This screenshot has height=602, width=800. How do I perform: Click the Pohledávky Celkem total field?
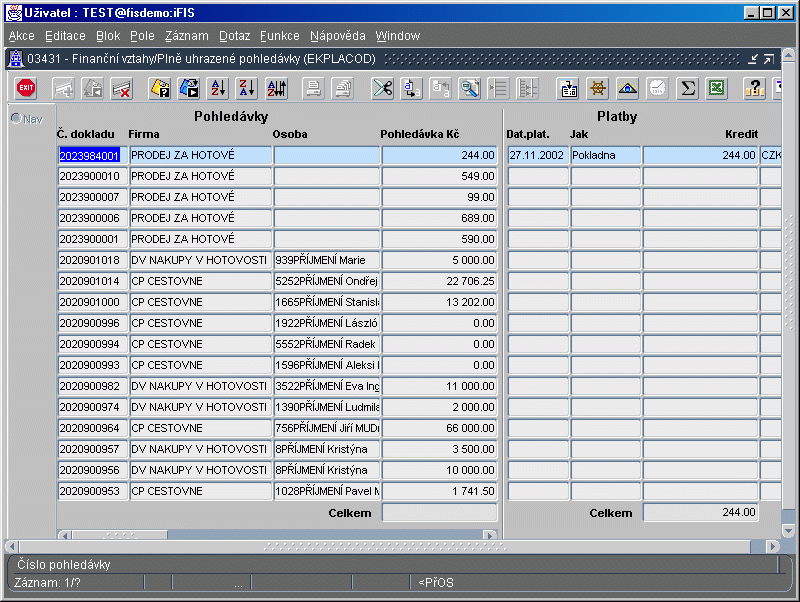pos(439,513)
